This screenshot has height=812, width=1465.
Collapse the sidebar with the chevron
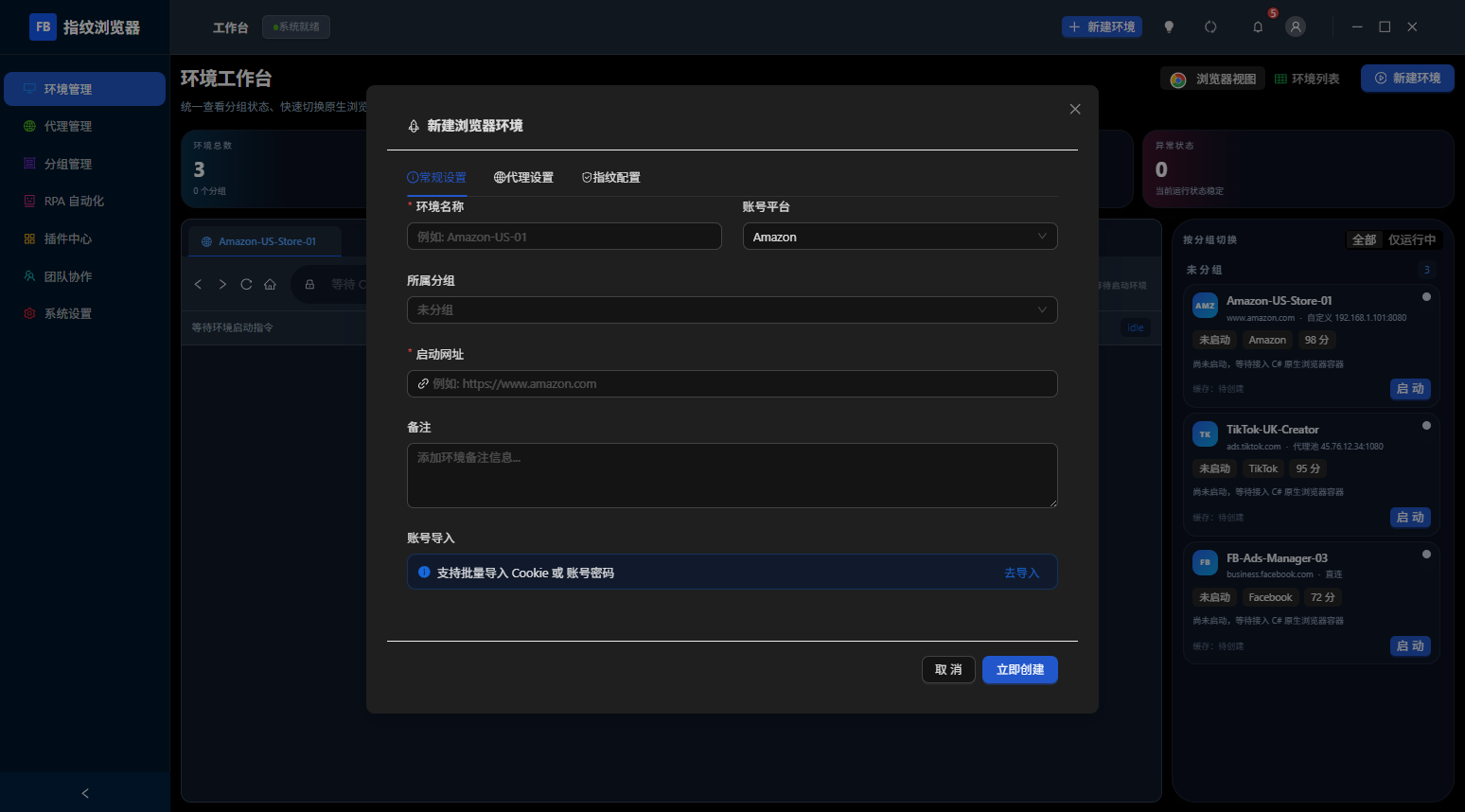(85, 793)
